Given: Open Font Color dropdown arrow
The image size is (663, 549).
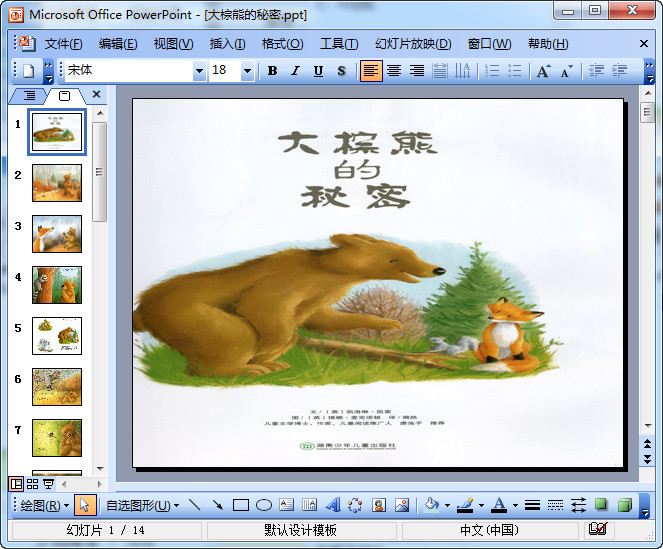Looking at the screenshot, I should 515,505.
